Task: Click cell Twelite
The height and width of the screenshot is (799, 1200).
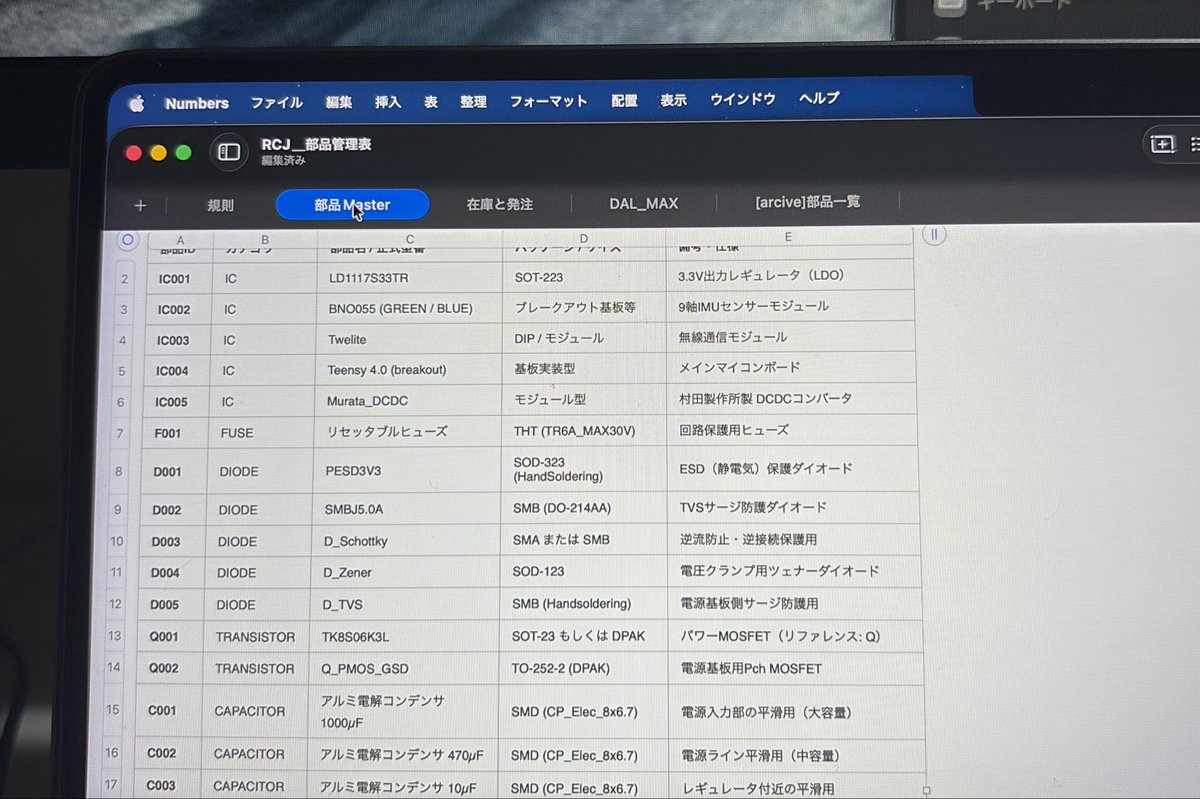Action: click(x=409, y=339)
